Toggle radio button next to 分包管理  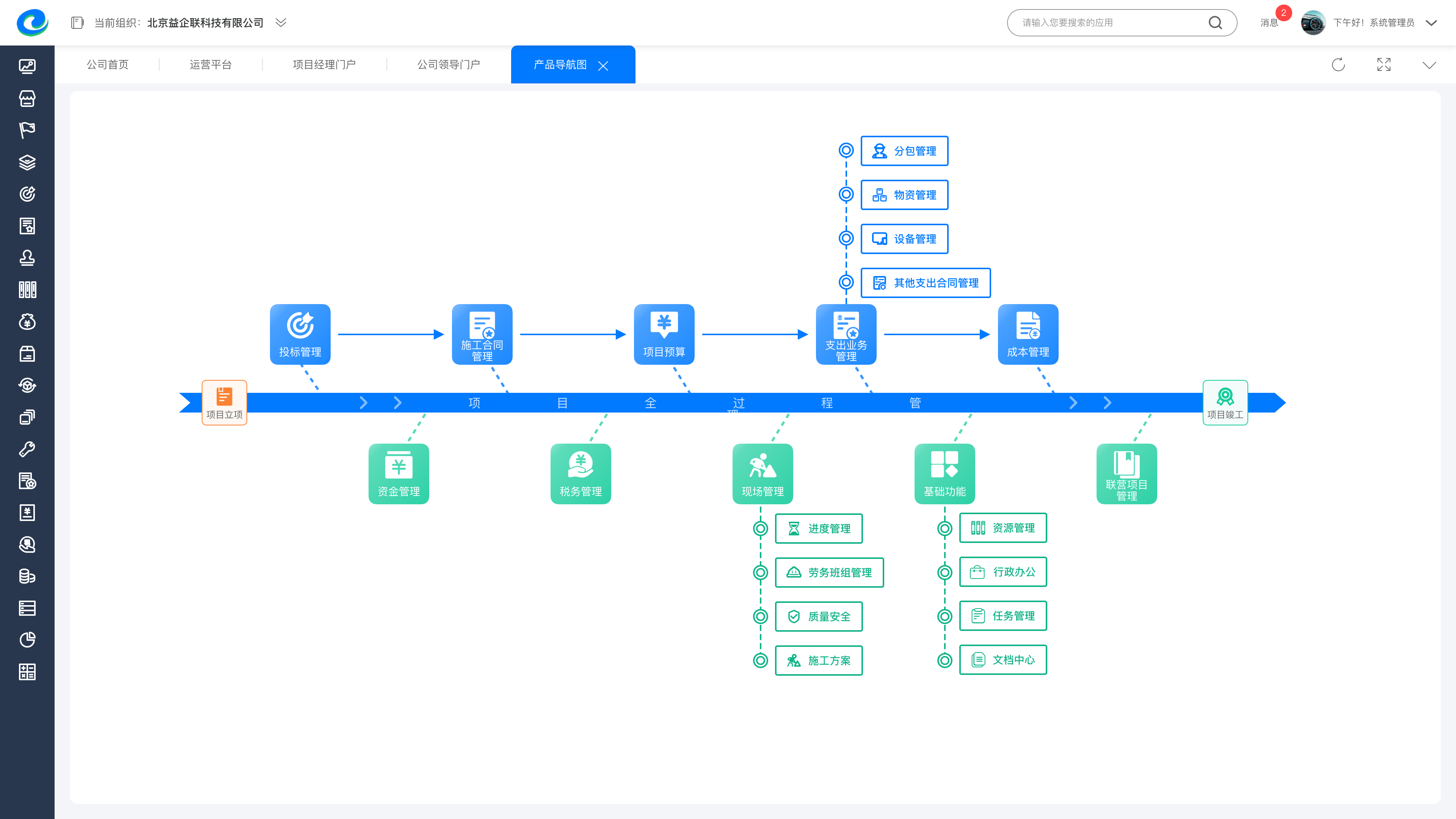pyautogui.click(x=846, y=150)
